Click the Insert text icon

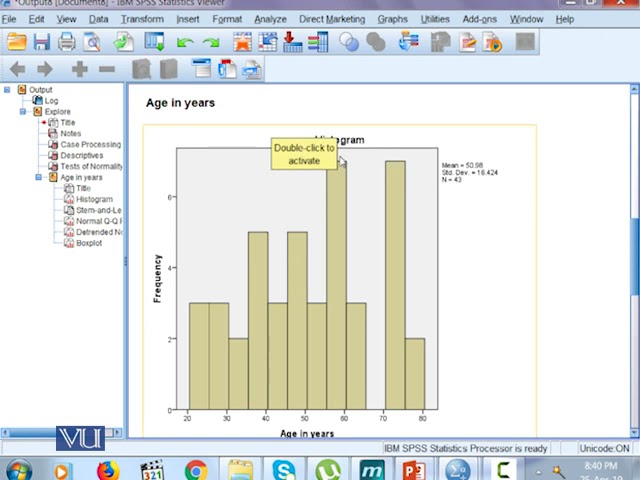252,69
